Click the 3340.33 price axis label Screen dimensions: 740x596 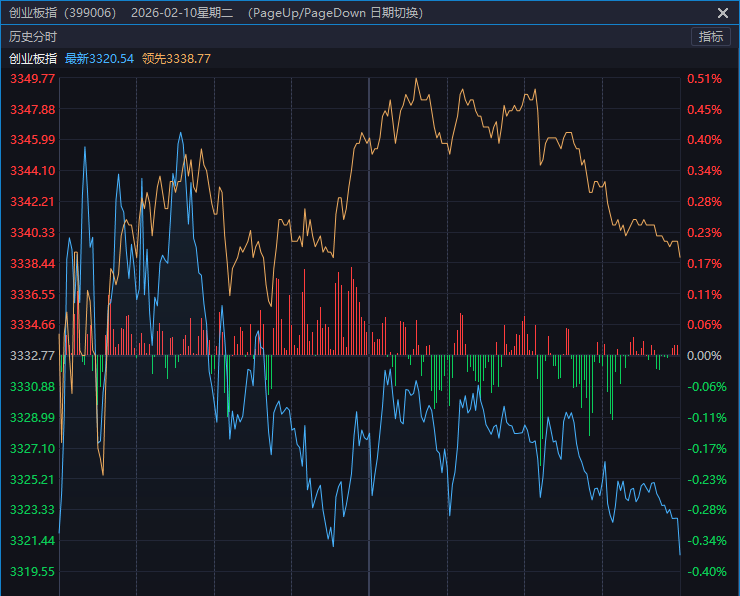coord(32,232)
